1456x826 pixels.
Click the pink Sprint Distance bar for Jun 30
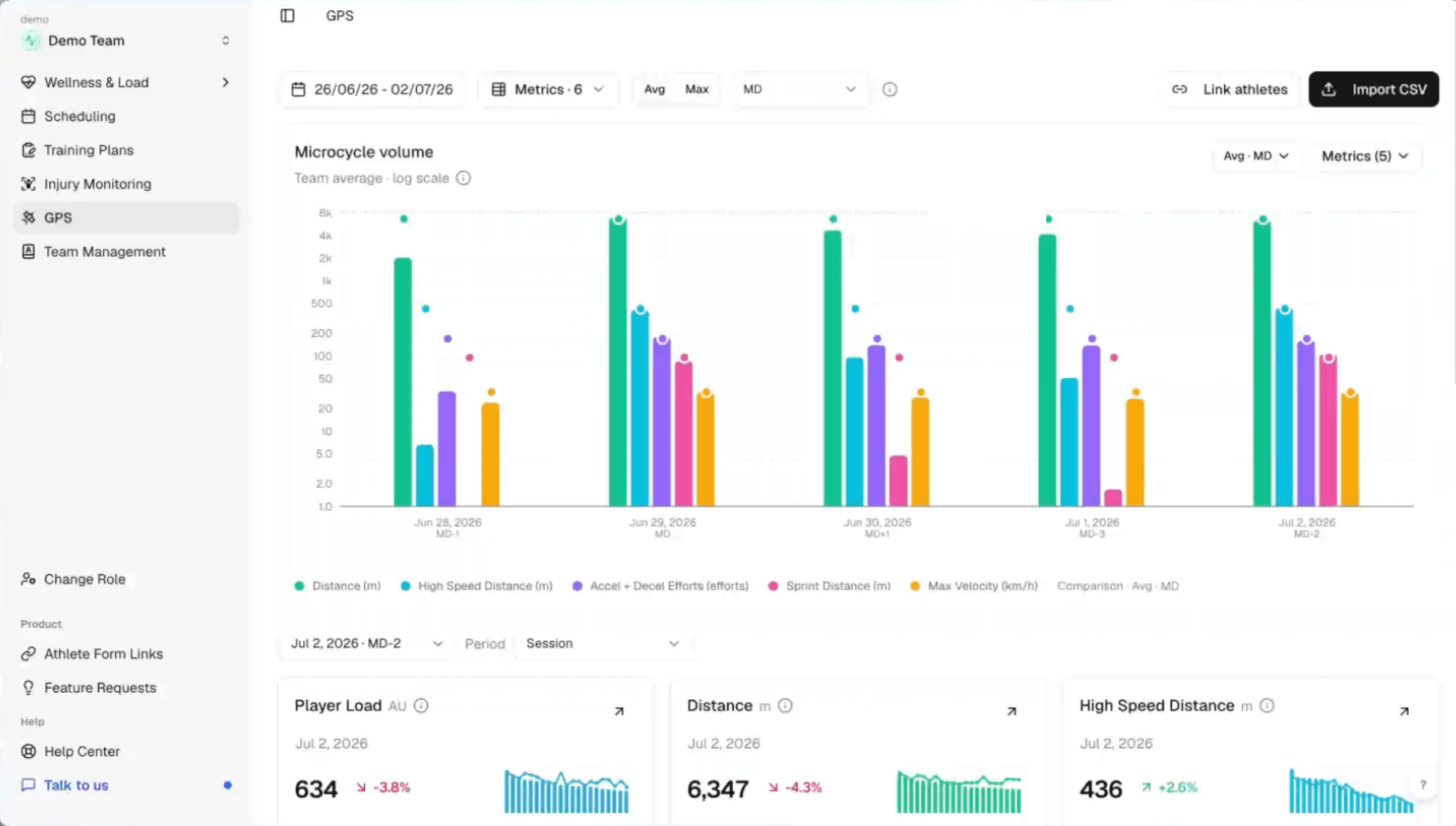coord(898,481)
